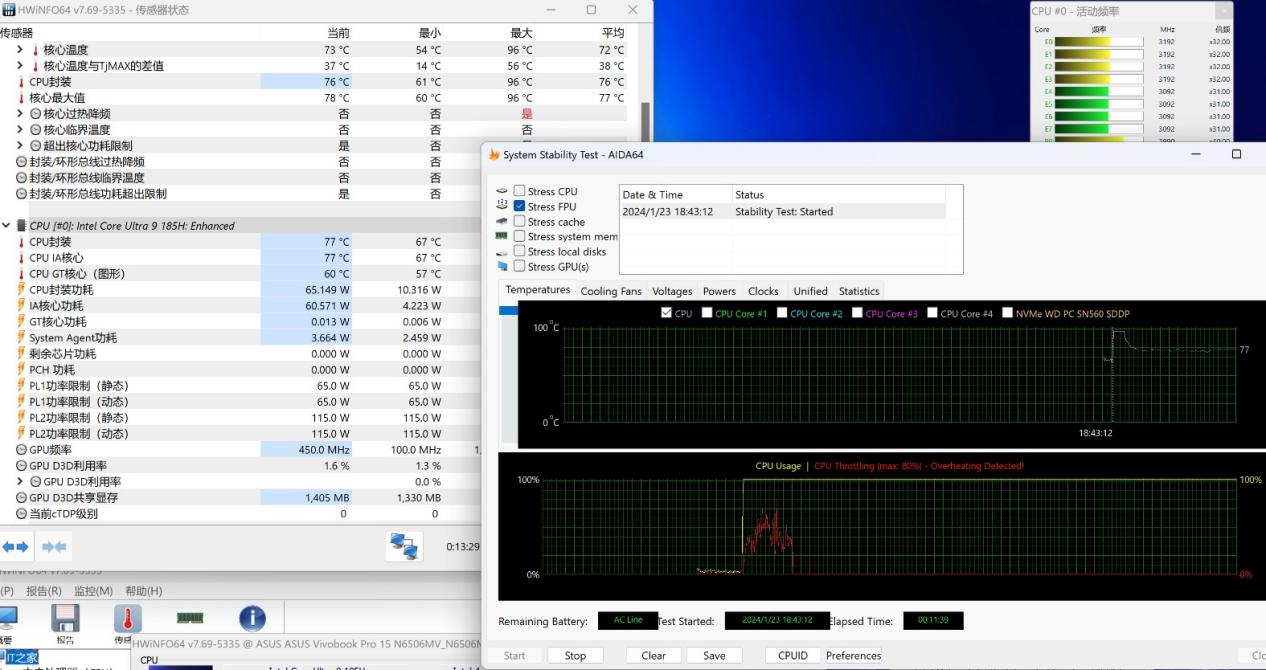Switch to the Cooling Fans tab
The height and width of the screenshot is (670, 1266).
click(x=610, y=291)
